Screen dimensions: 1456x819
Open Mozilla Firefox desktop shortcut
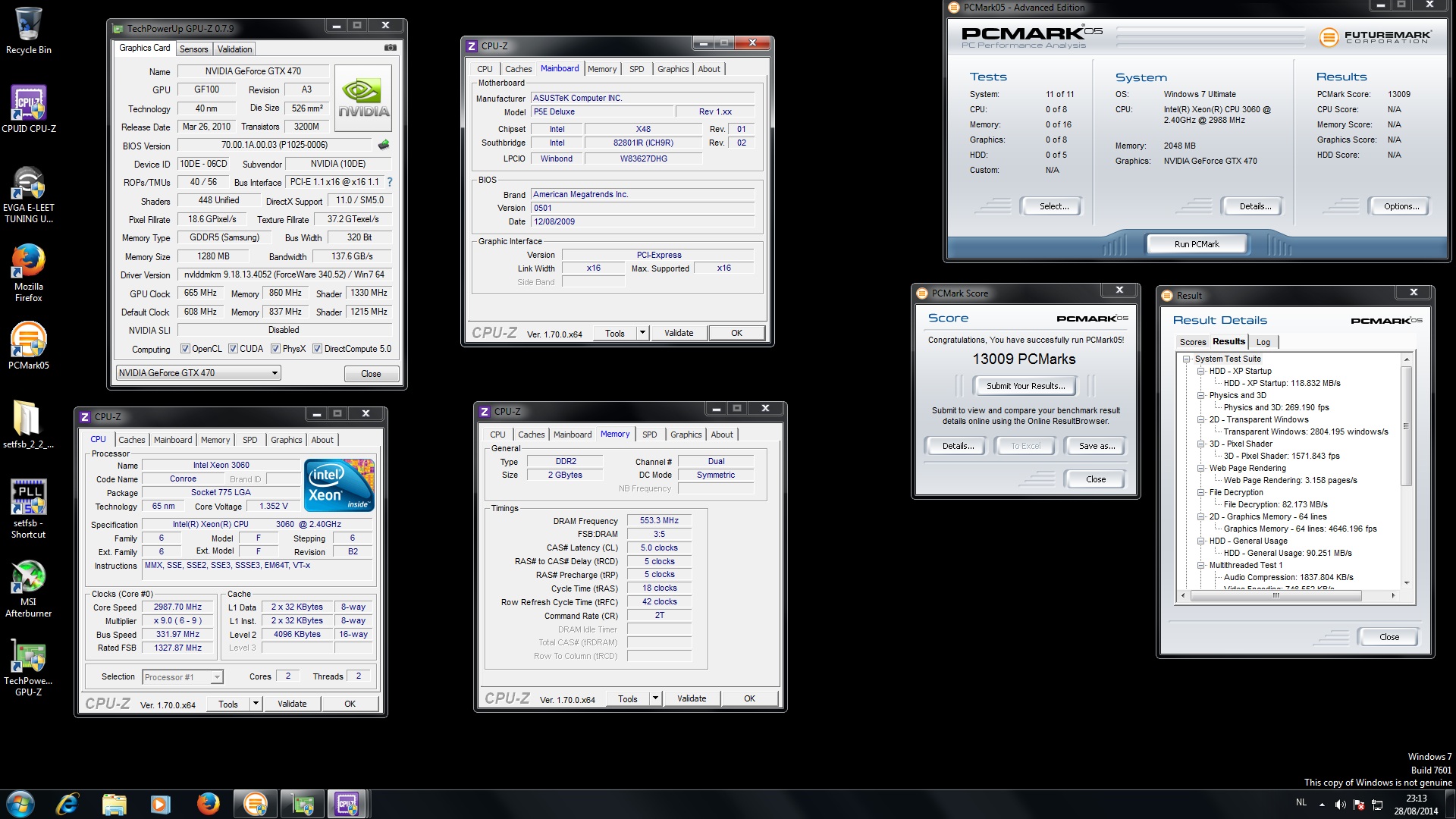click(28, 273)
